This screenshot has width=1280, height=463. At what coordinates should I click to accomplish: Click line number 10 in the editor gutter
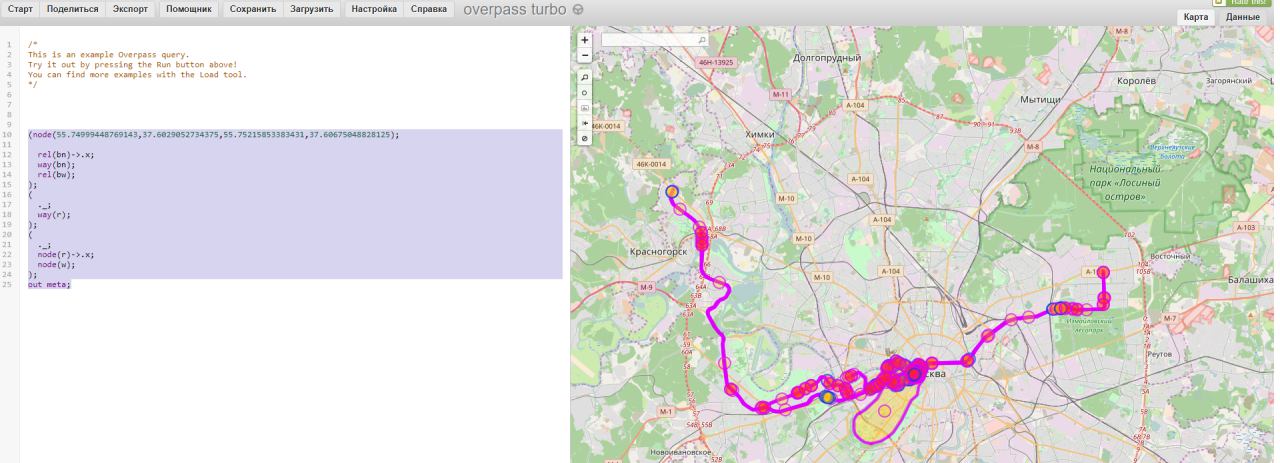click(9, 134)
